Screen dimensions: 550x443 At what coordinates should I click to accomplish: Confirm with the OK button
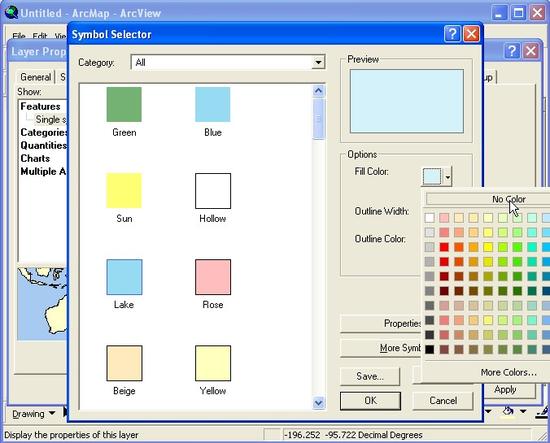pyautogui.click(x=370, y=401)
